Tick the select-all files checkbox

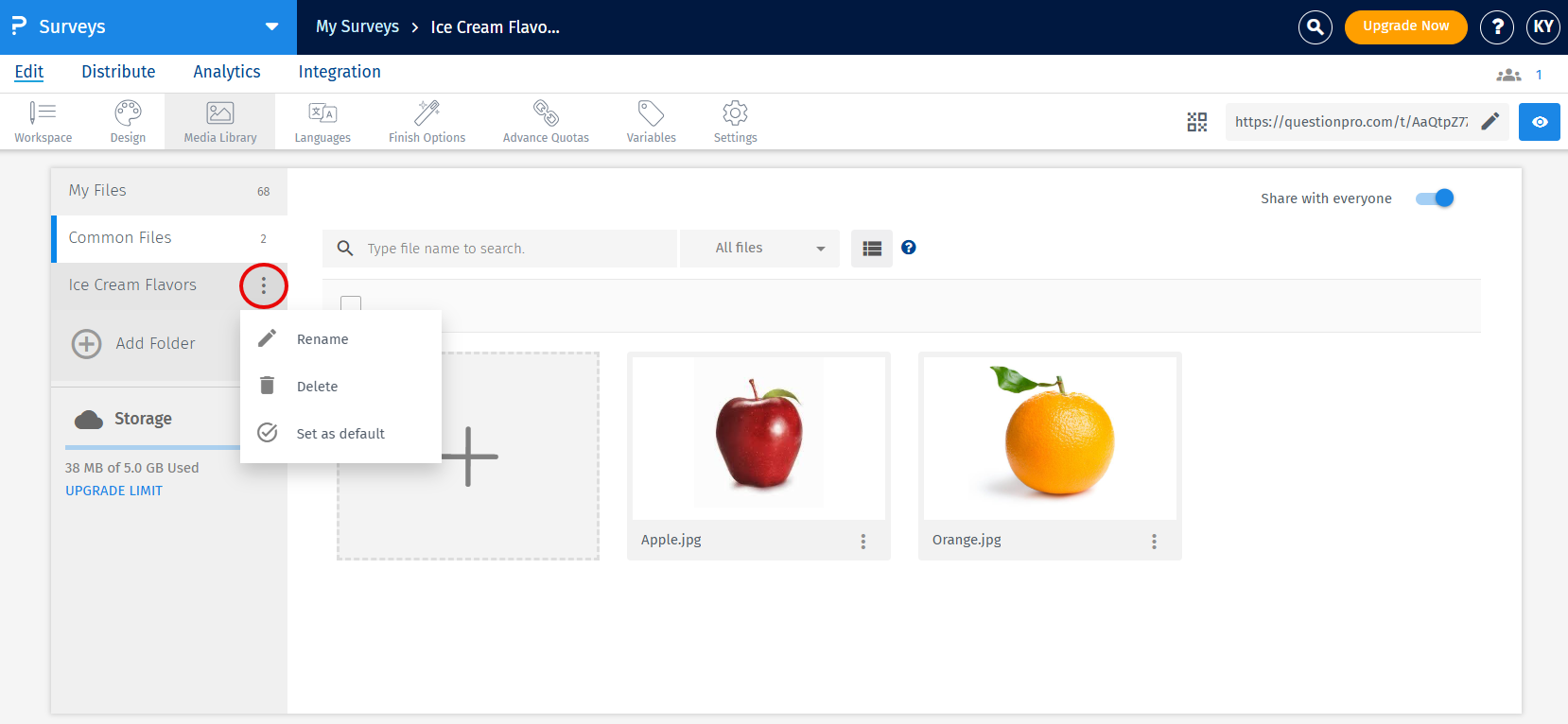point(351,305)
